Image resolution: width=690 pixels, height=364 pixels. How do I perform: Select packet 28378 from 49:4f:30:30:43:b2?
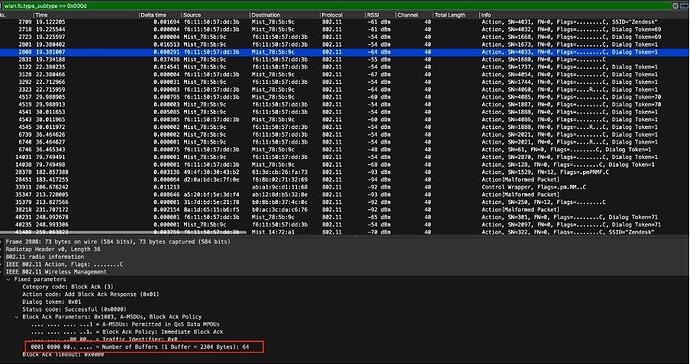click(x=345, y=172)
